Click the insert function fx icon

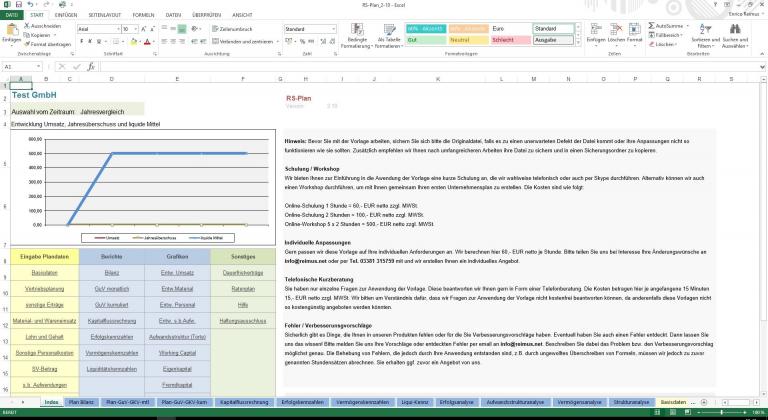pyautogui.click(x=90, y=67)
